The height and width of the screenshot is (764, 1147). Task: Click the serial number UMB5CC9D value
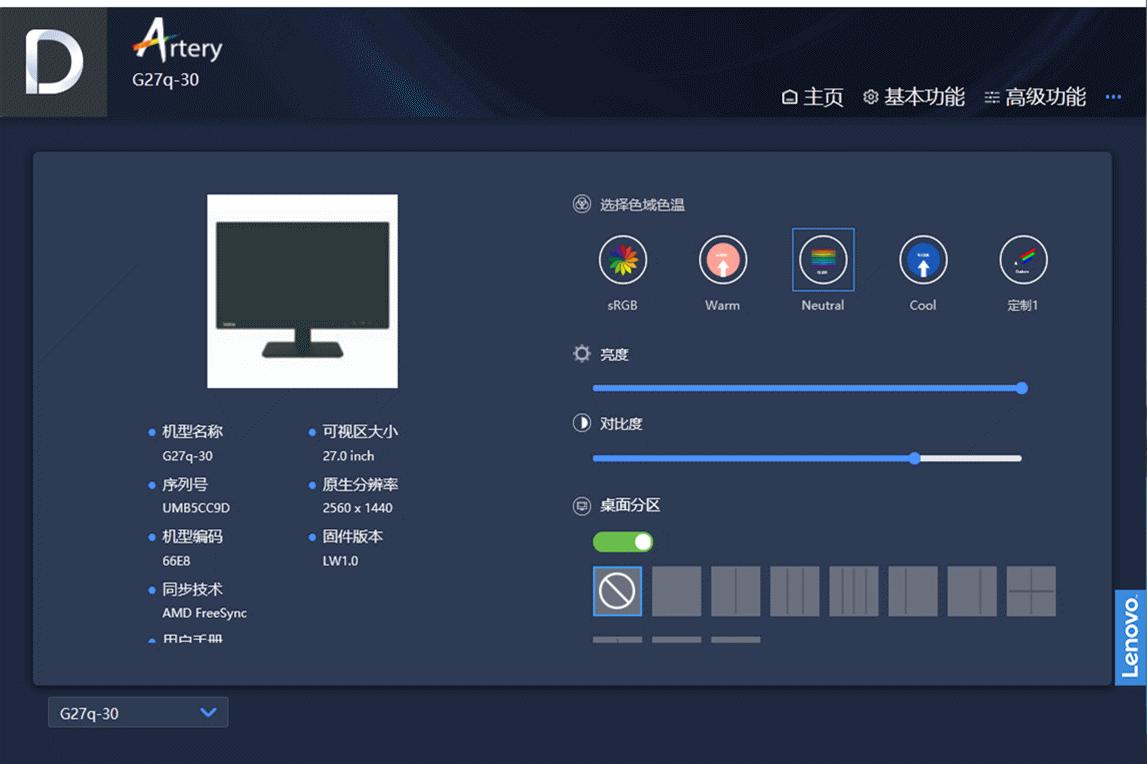pos(196,508)
